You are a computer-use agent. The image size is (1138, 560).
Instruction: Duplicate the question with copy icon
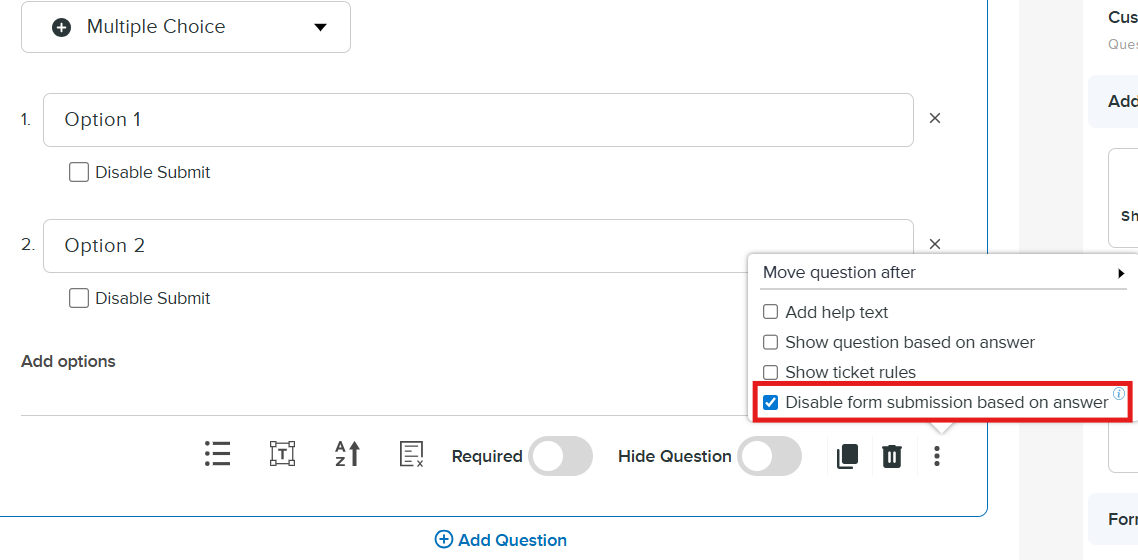pyautogui.click(x=847, y=457)
